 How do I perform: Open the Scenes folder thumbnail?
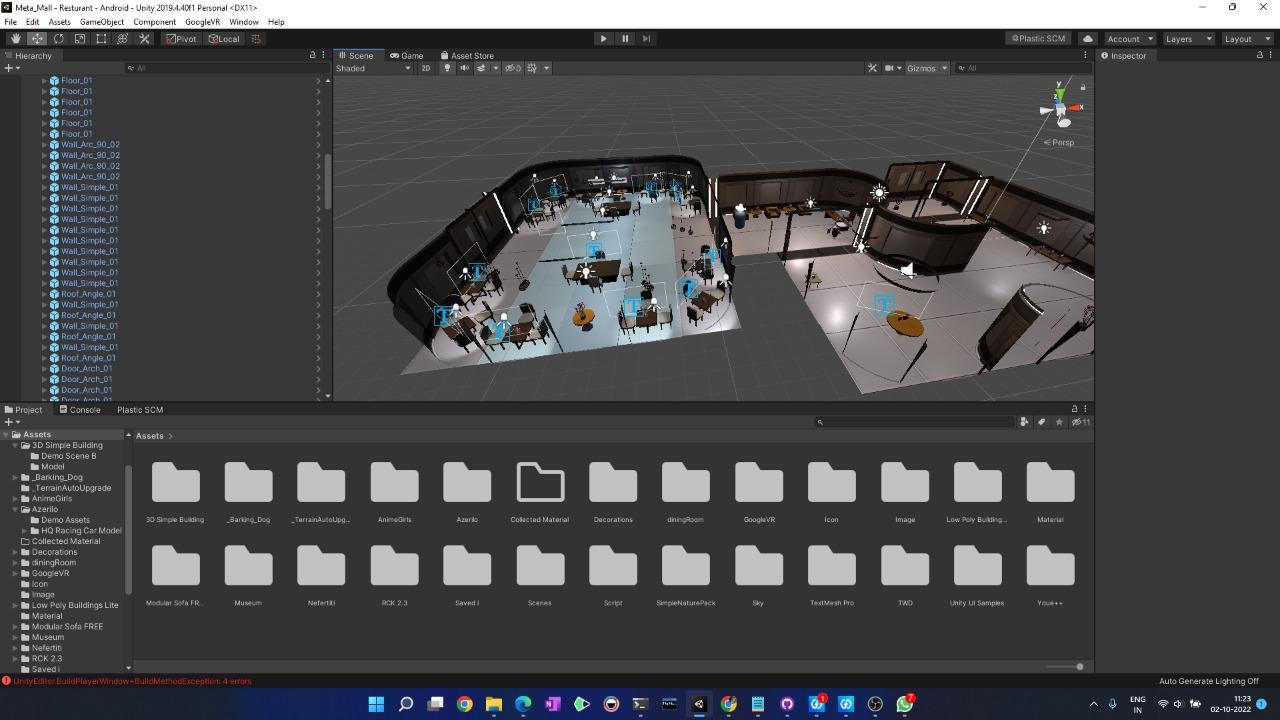tap(540, 566)
